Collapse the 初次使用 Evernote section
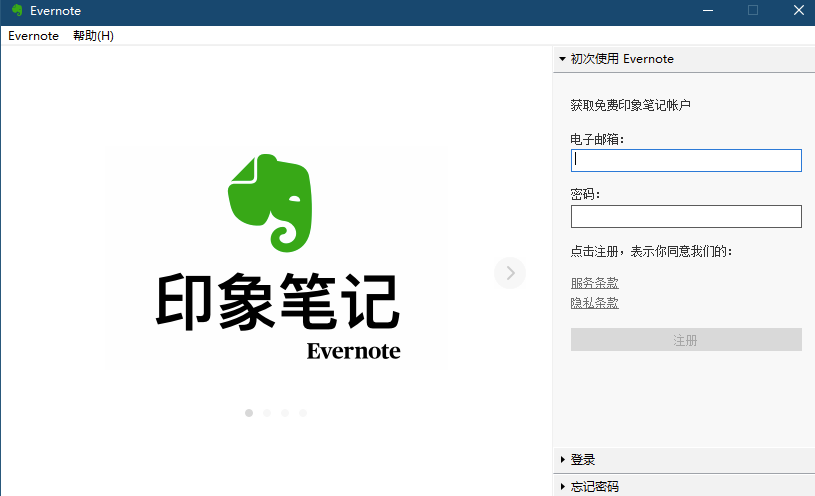Image resolution: width=815 pixels, height=496 pixels. (x=683, y=59)
